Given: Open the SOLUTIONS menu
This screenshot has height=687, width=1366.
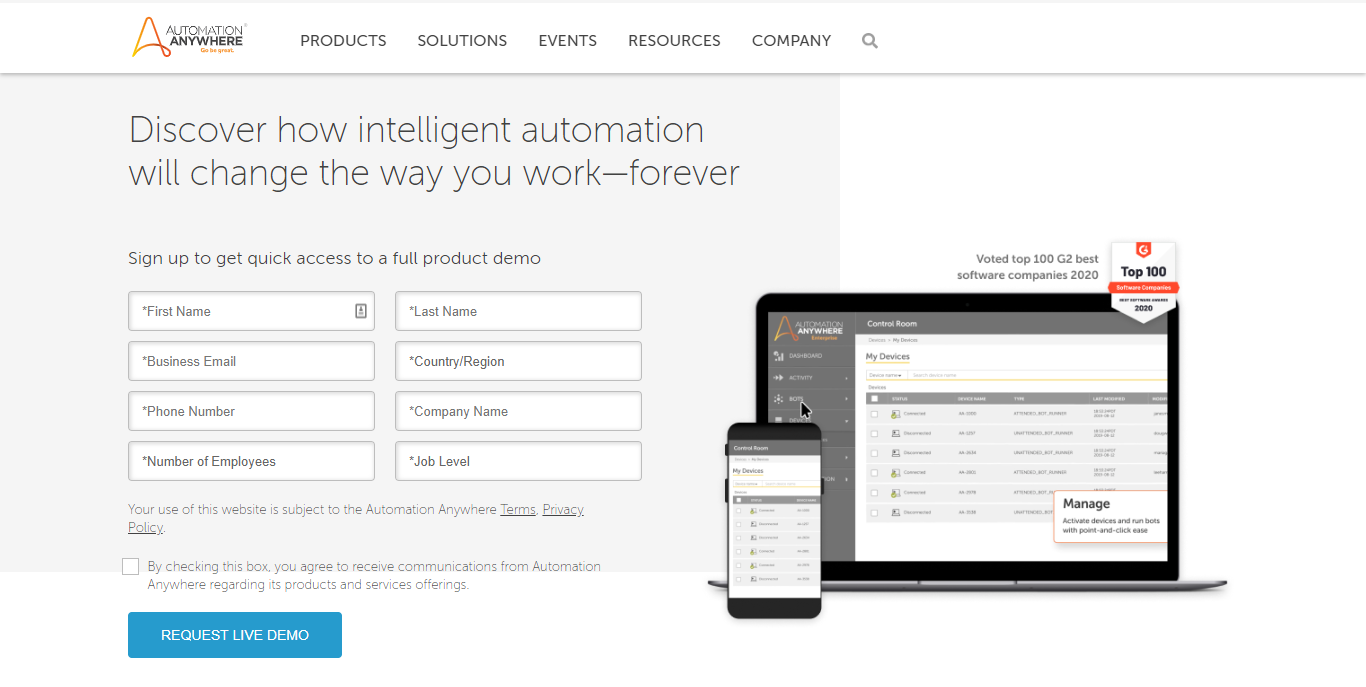Looking at the screenshot, I should pos(462,40).
